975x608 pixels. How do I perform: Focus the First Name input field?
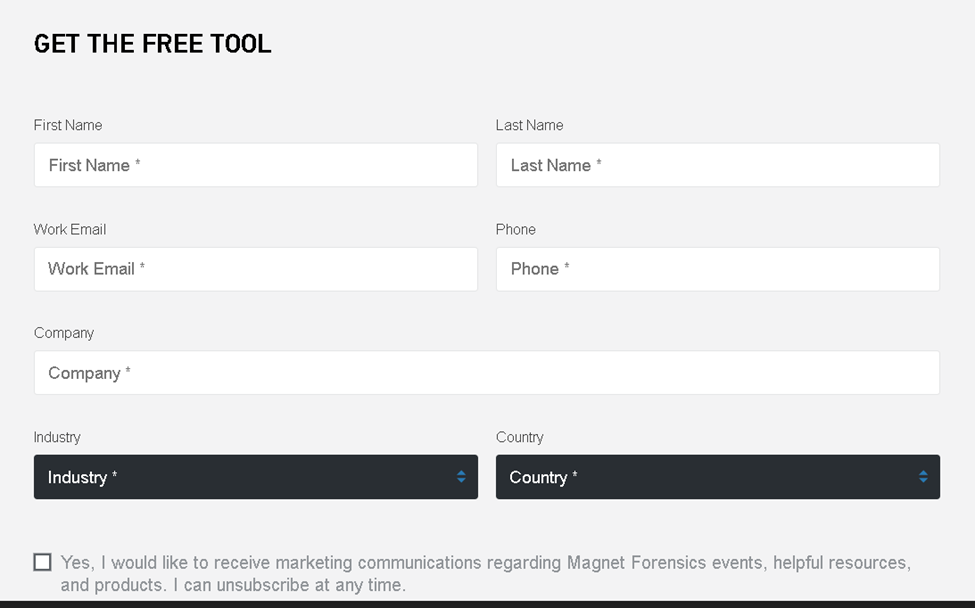tap(255, 165)
